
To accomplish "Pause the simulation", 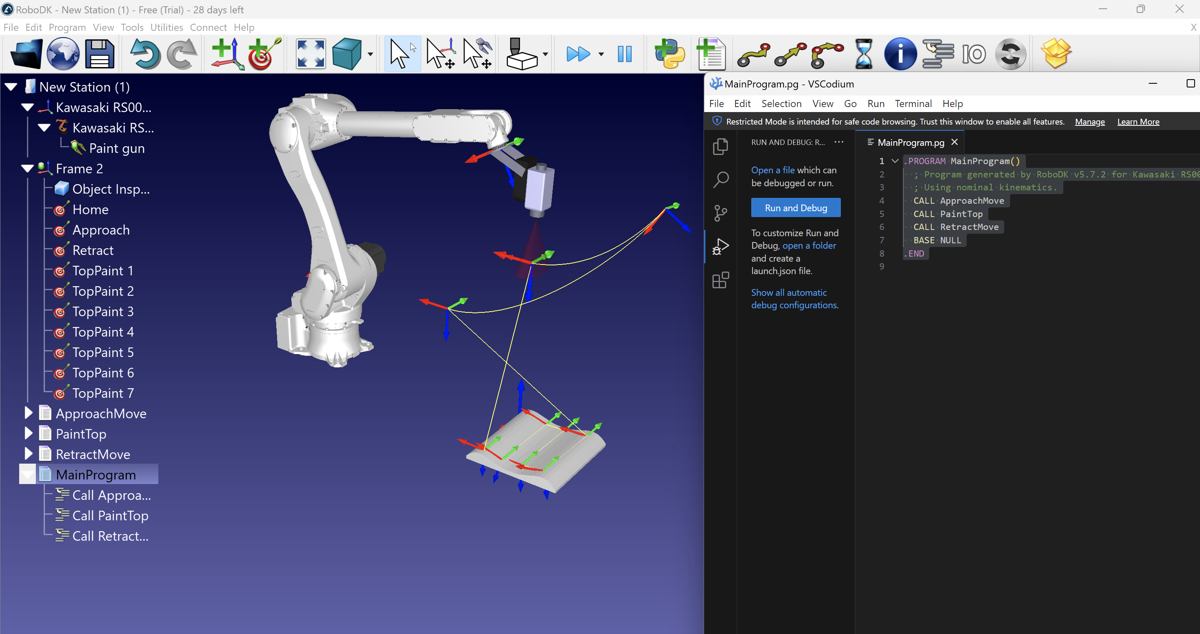I will pos(625,54).
